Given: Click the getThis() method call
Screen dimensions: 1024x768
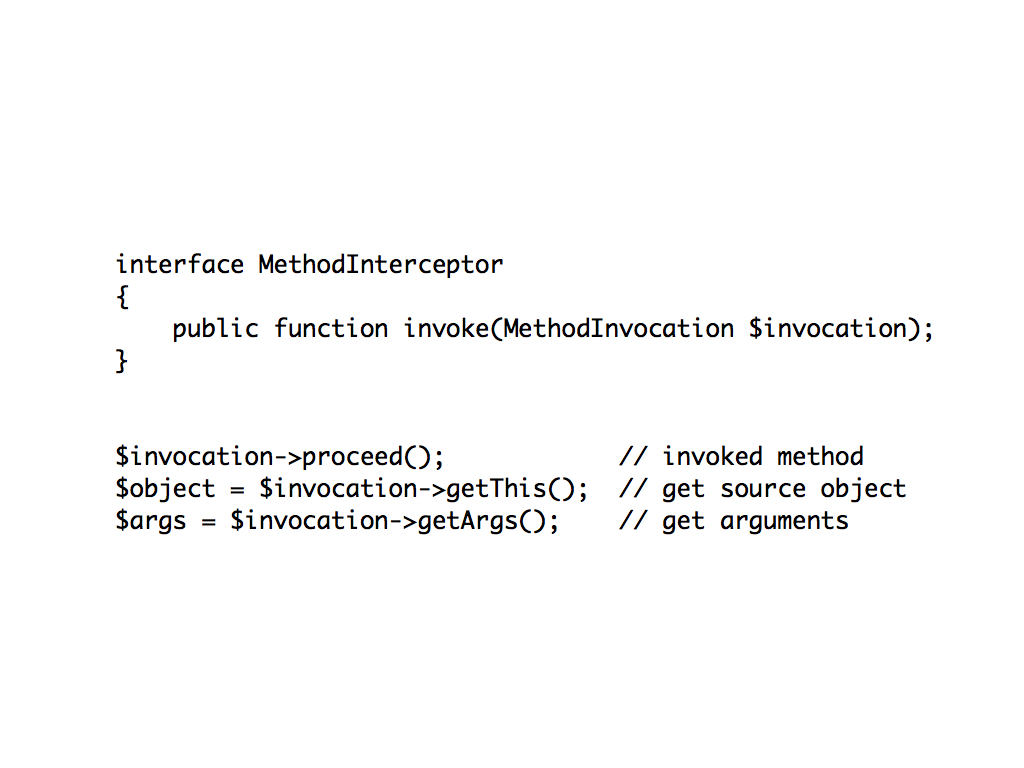Looking at the screenshot, I should 509,489.
